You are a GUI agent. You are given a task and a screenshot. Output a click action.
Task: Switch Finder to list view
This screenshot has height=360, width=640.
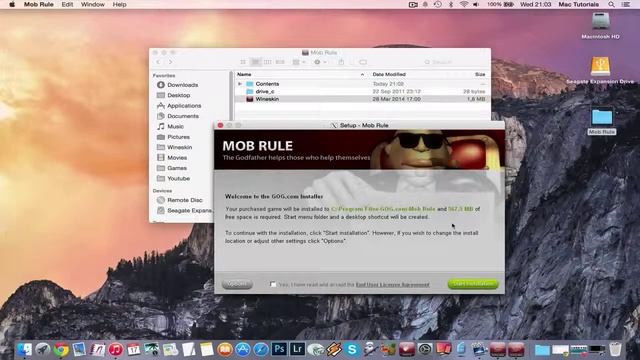tap(256, 62)
